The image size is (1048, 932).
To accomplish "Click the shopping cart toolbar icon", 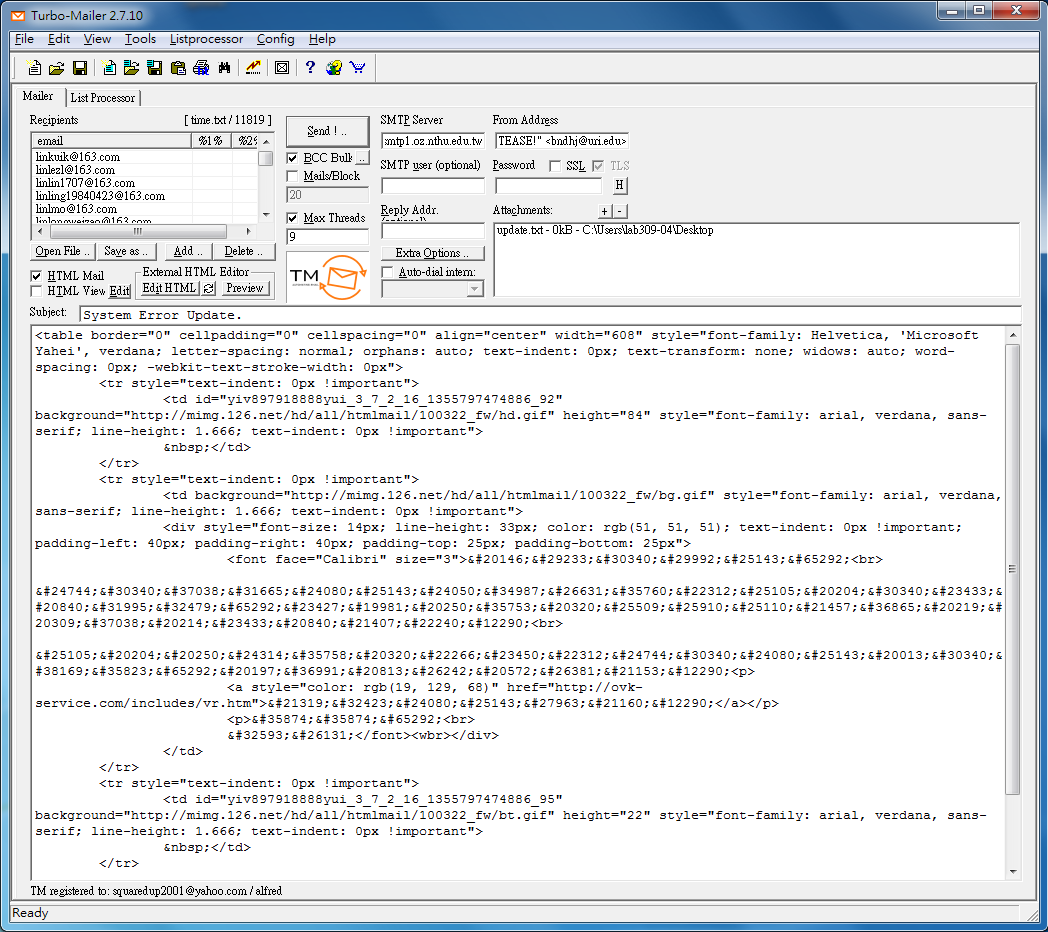I will point(357,68).
